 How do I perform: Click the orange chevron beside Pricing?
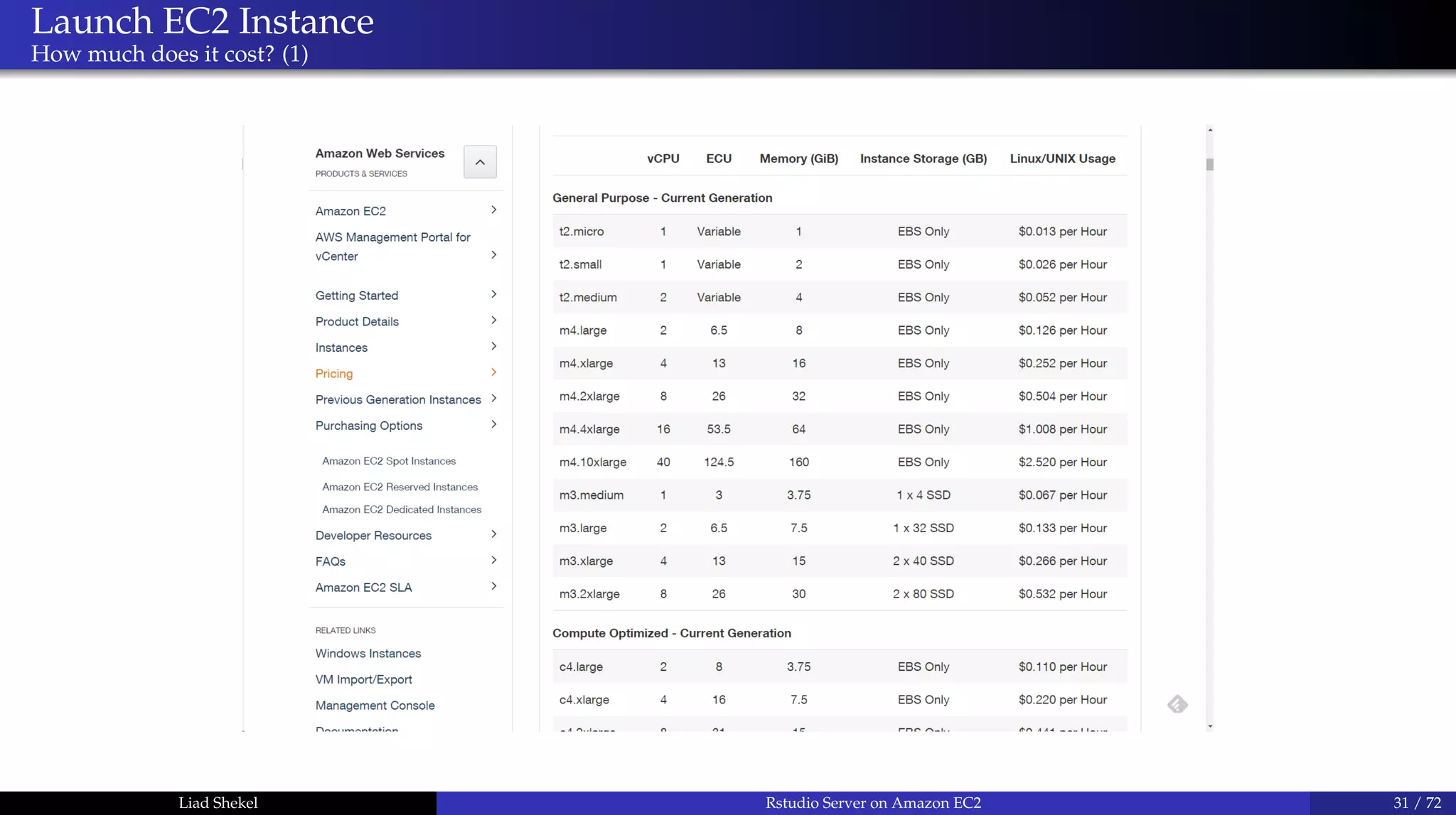click(x=493, y=372)
